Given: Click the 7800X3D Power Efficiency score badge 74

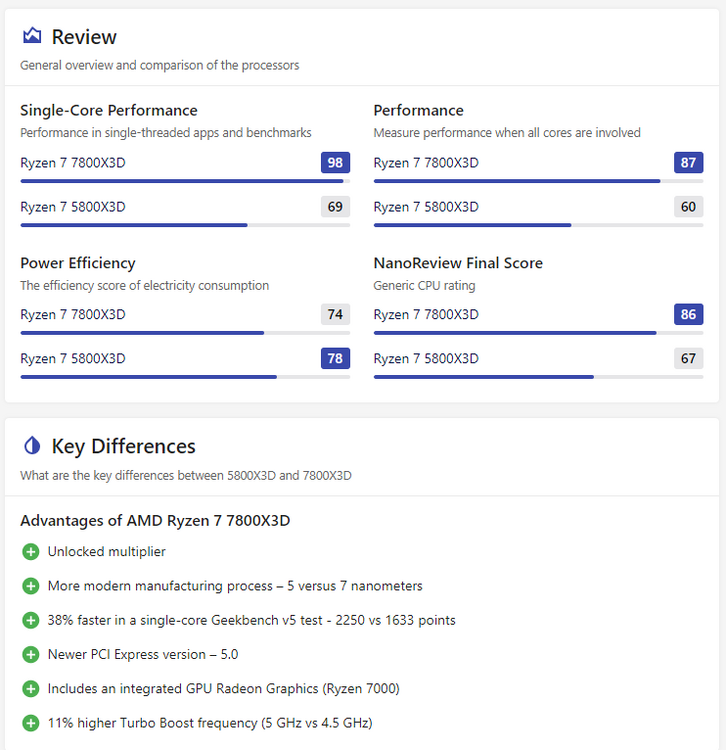Looking at the screenshot, I should (335, 315).
